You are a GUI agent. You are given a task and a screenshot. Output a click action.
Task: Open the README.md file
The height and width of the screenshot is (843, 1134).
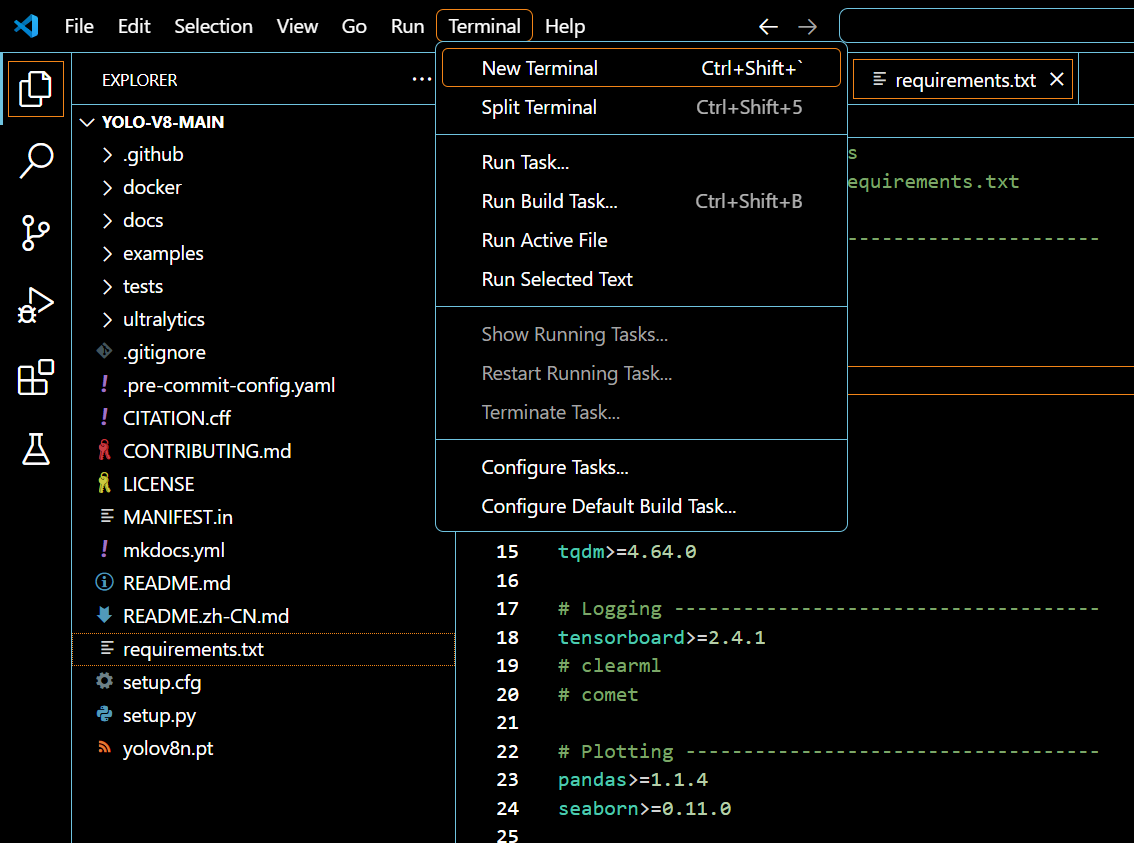(x=176, y=583)
